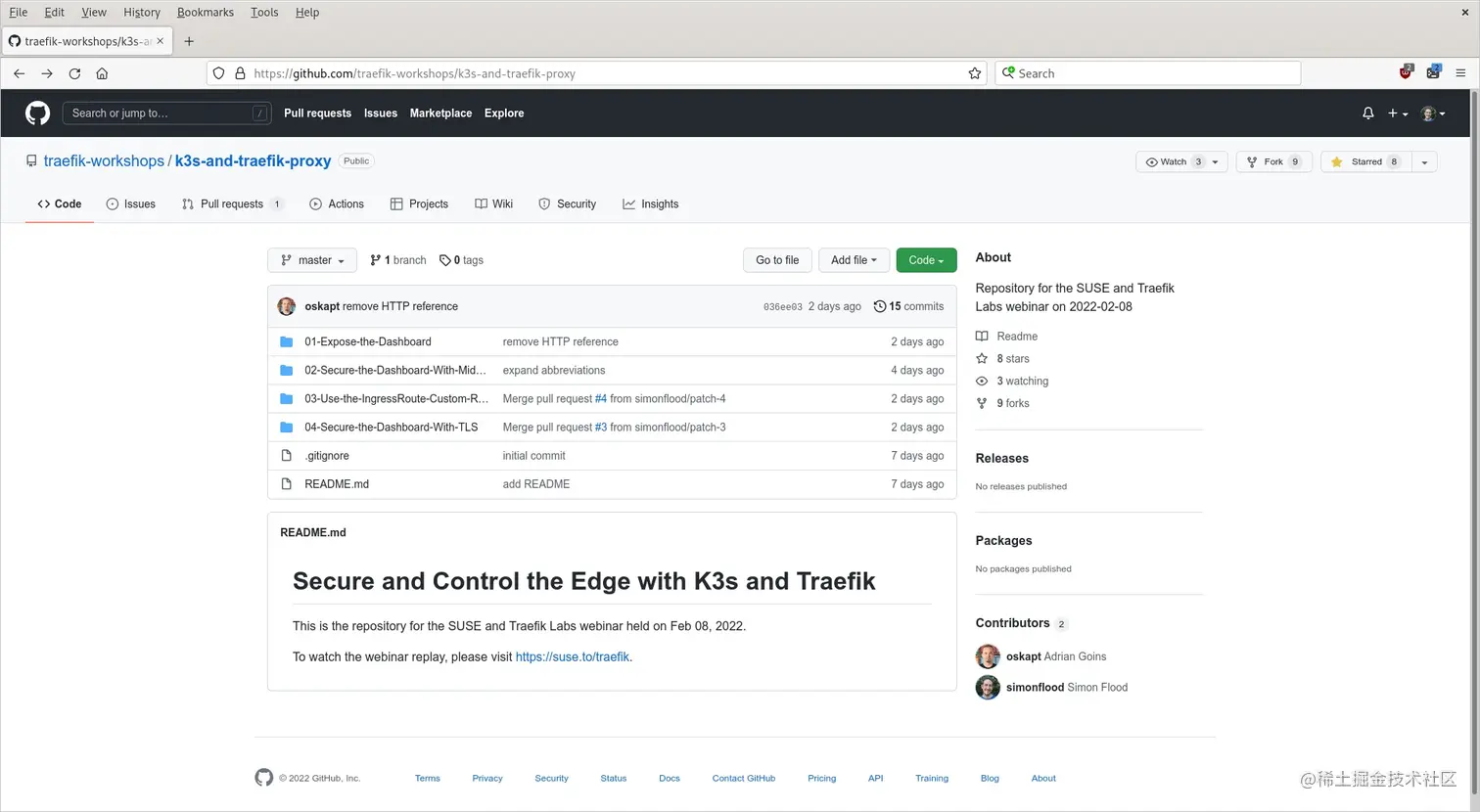Image resolution: width=1480 pixels, height=812 pixels.
Task: Click the 3 watching link in About
Action: coord(1022,381)
